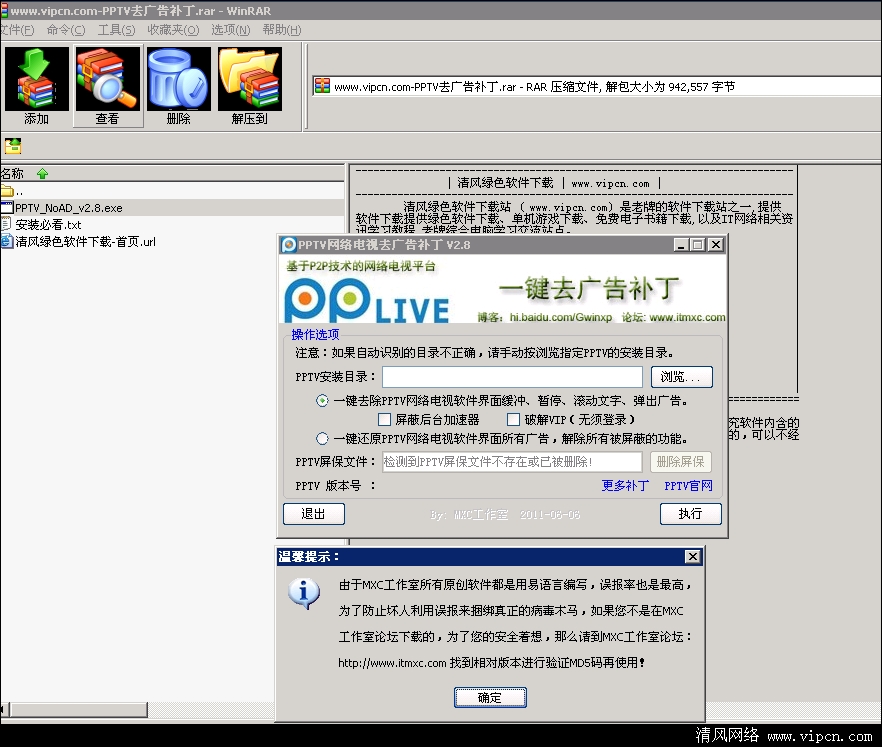Click the PPTV_NoAD_v2.8.exe file icon
Screen dimensions: 882x747
pyautogui.click(x=7, y=208)
